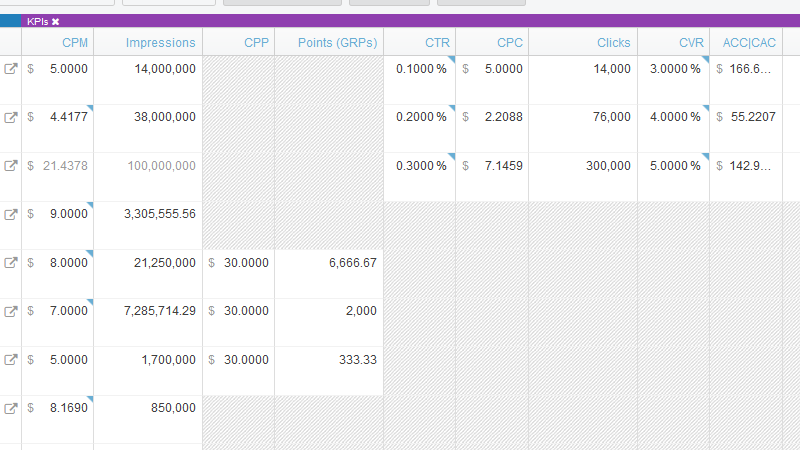Screen dimensions: 800x450
Task: Click the impressions value 7,285,714.29
Action: 160,311
